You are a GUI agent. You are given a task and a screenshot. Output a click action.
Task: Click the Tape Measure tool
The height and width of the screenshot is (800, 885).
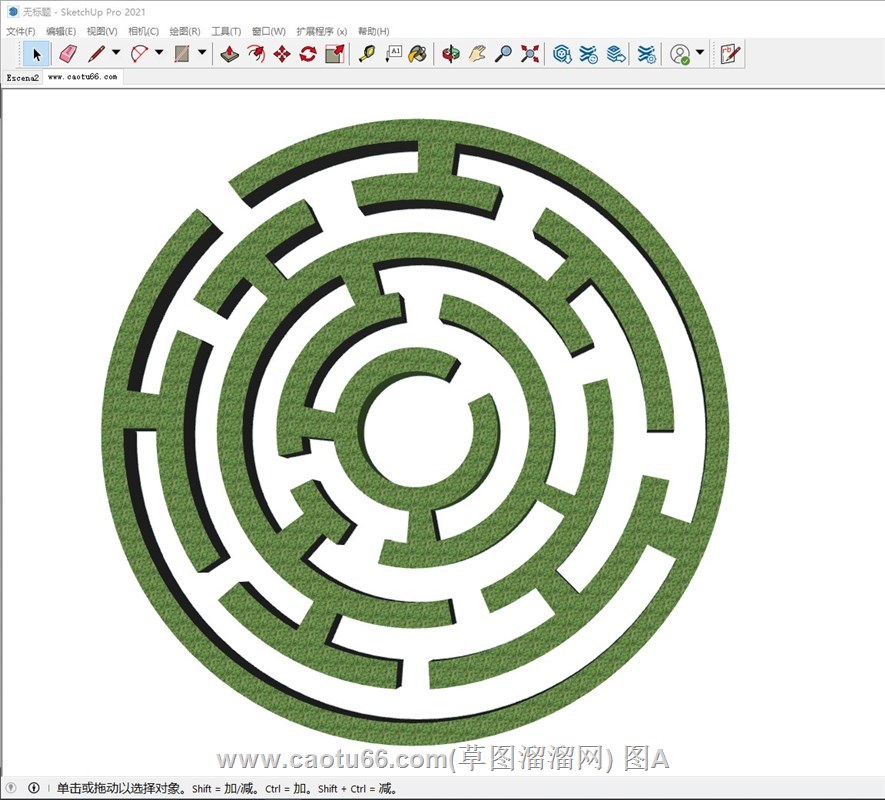[x=367, y=53]
